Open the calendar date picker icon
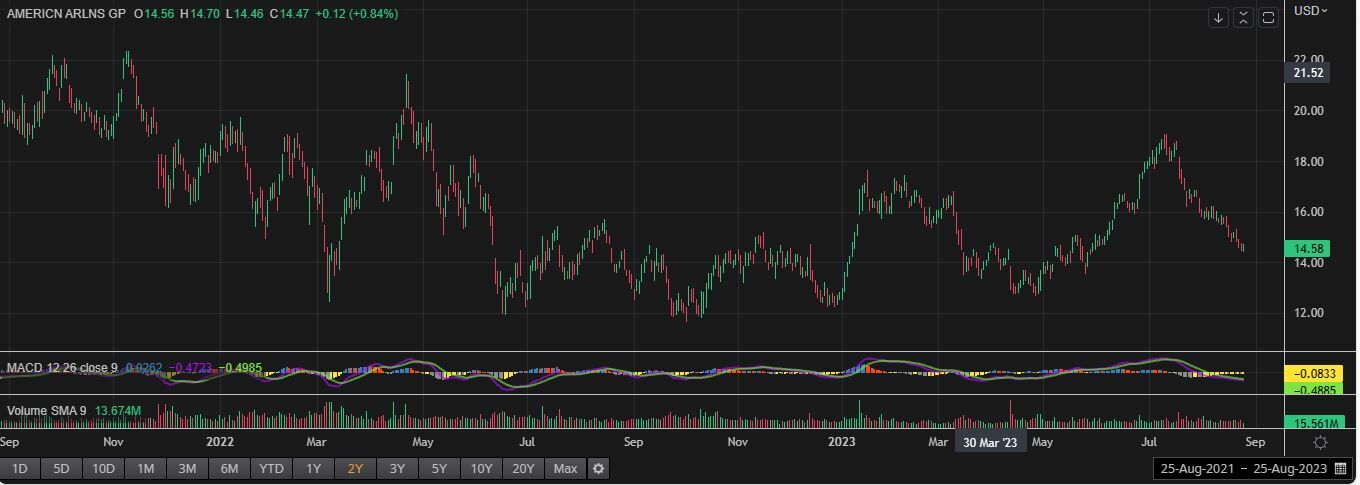Viewport: 1360px width, 485px height. coord(1340,468)
